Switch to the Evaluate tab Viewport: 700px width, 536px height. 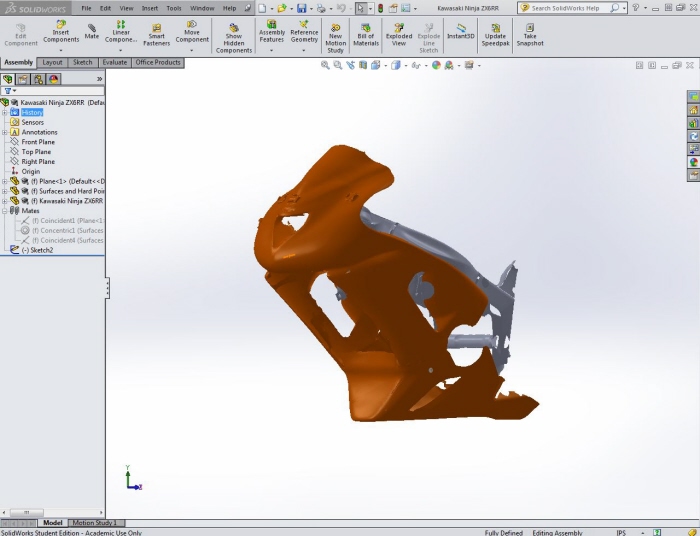coord(114,62)
